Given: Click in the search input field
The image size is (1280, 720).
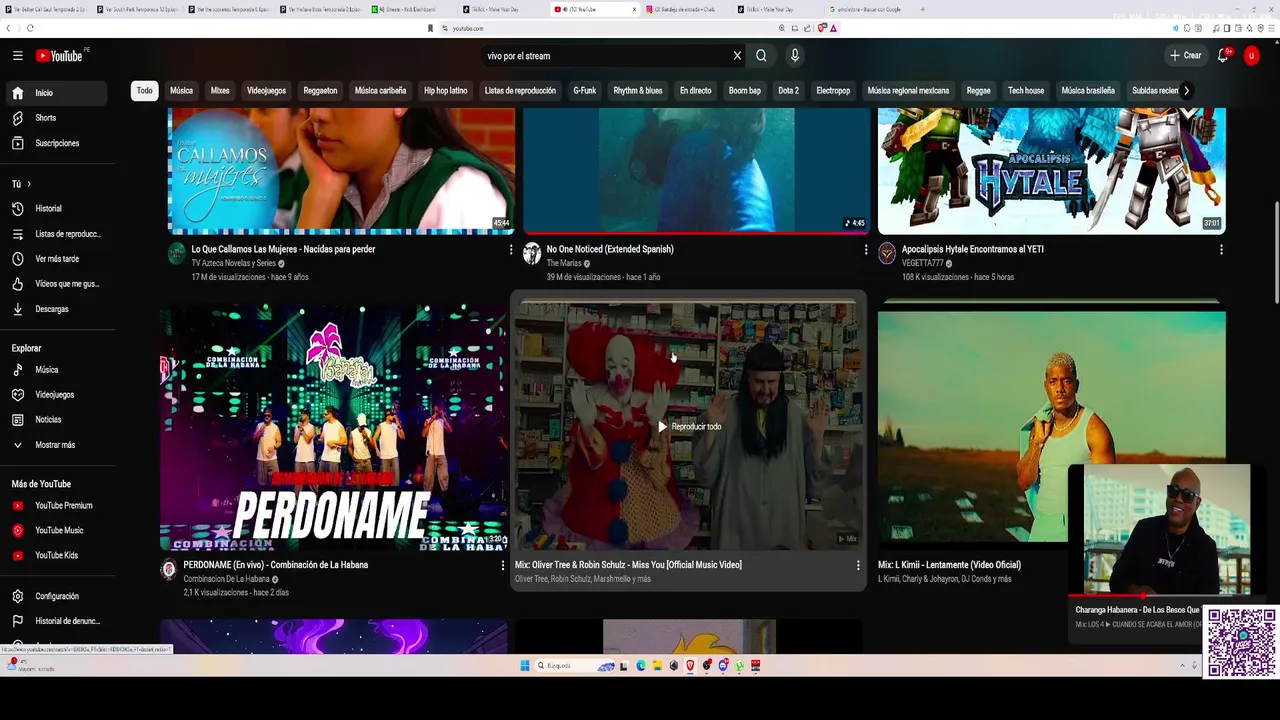Looking at the screenshot, I should [x=605, y=56].
